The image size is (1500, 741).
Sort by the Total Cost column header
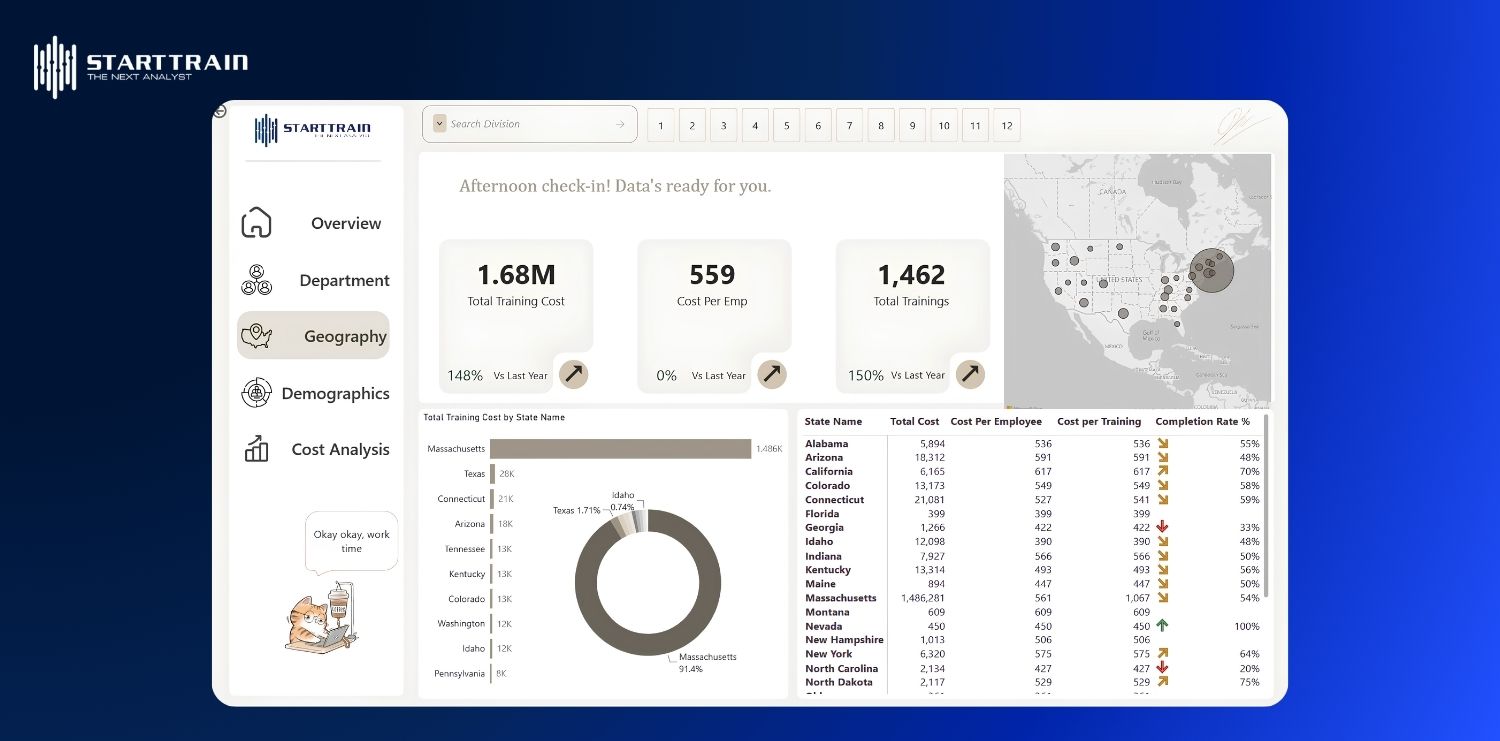click(914, 422)
